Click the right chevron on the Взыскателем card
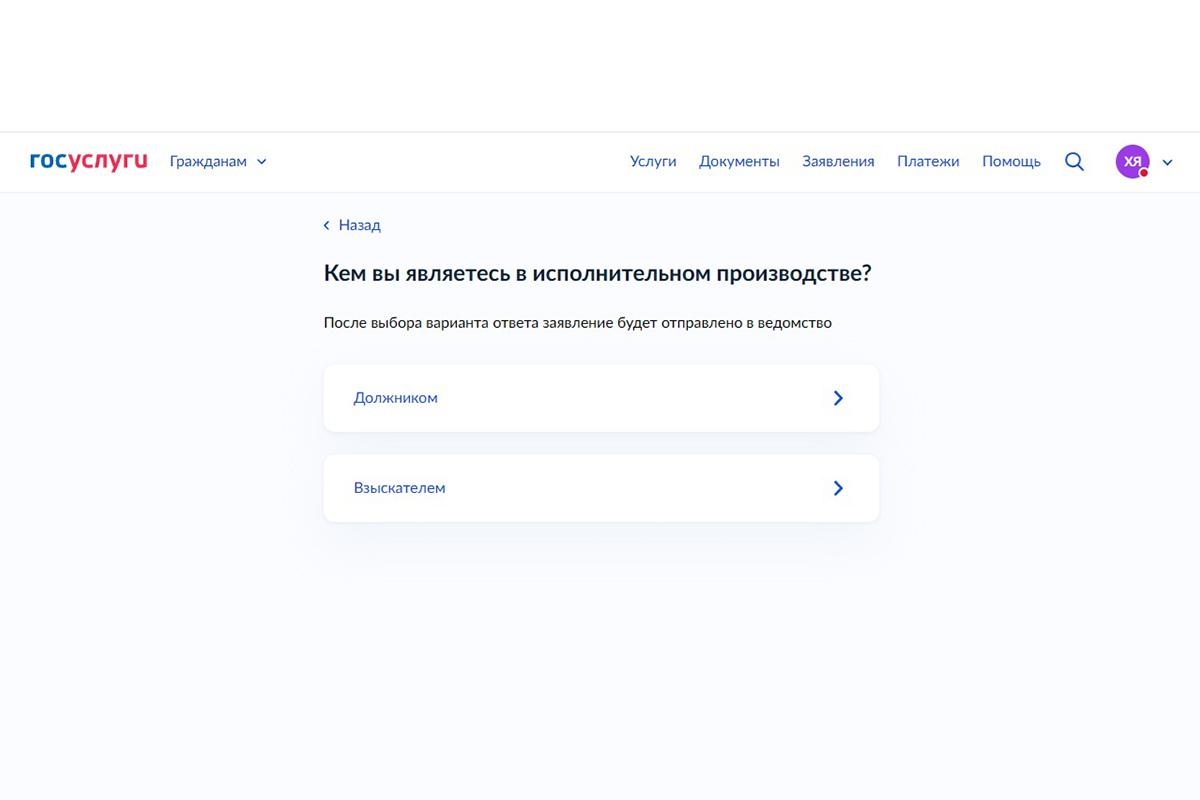The image size is (1200, 800). 838,488
